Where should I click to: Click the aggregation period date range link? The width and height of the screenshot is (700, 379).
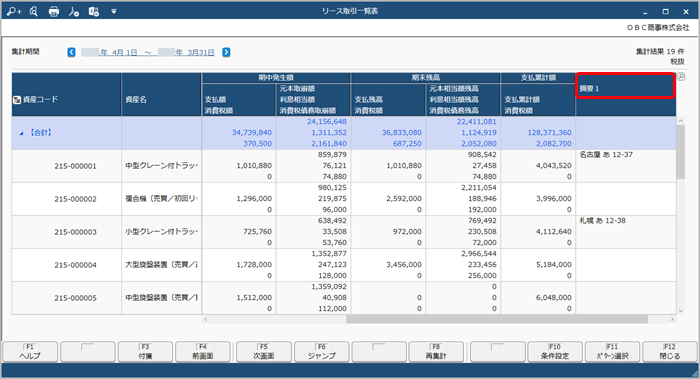tap(148, 52)
